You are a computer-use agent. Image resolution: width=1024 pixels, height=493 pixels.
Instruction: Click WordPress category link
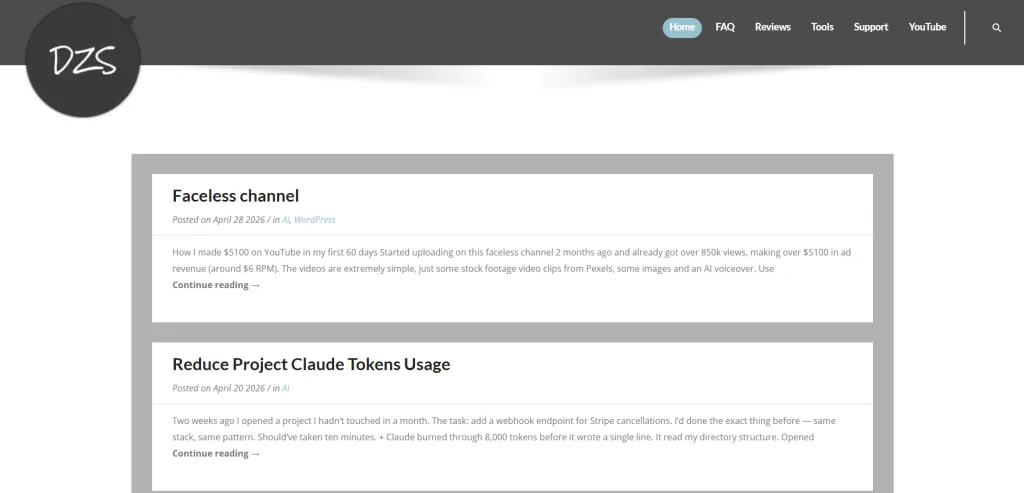(x=315, y=220)
